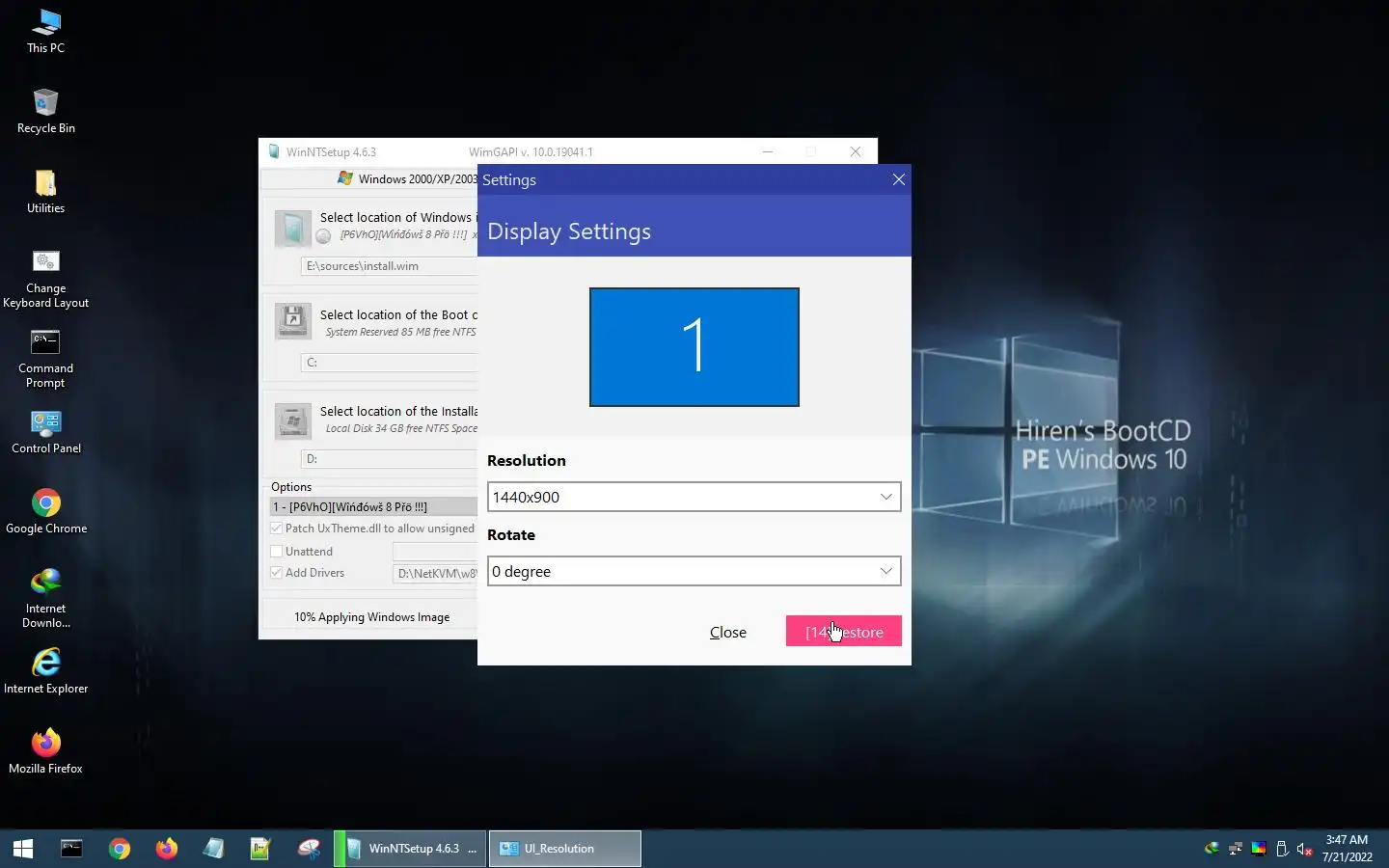1389x868 pixels.
Task: Open the Notepad++ icon in taskbar
Action: coord(260,849)
